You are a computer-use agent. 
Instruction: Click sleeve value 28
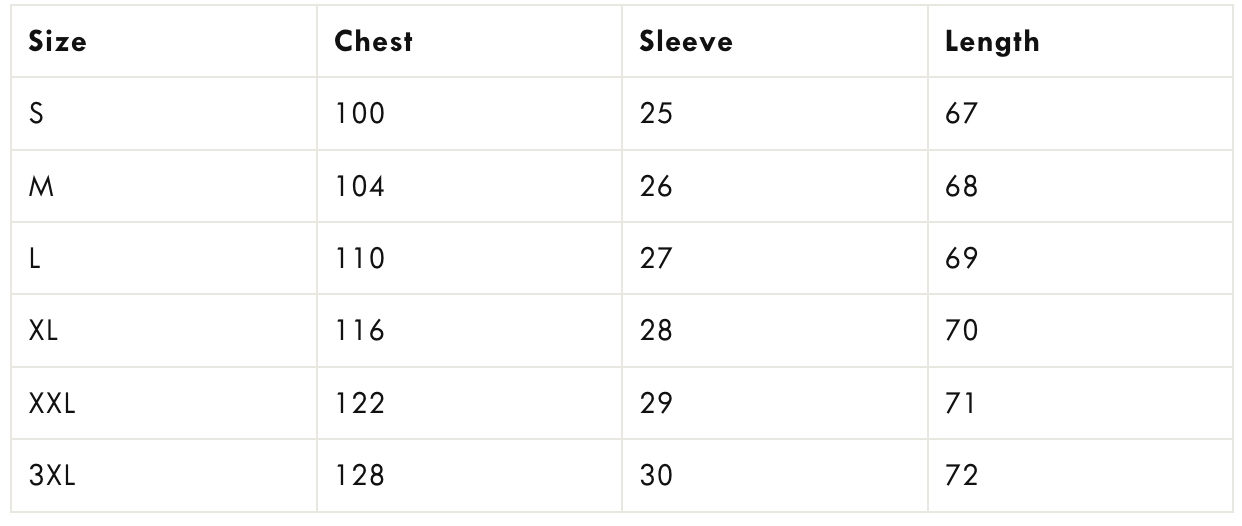click(657, 331)
